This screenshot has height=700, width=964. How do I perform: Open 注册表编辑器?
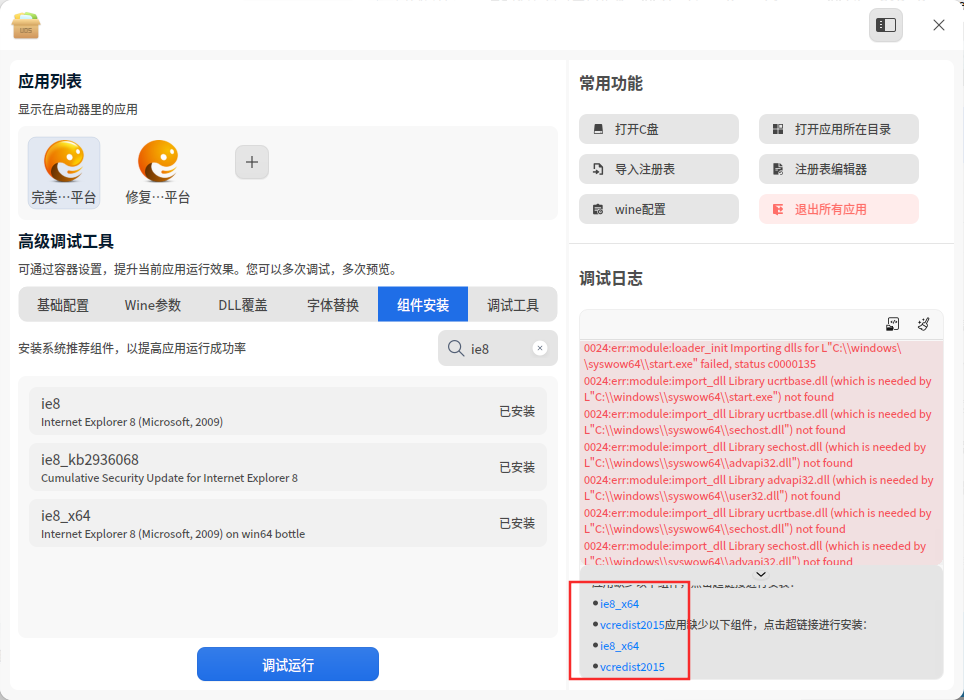point(839,169)
